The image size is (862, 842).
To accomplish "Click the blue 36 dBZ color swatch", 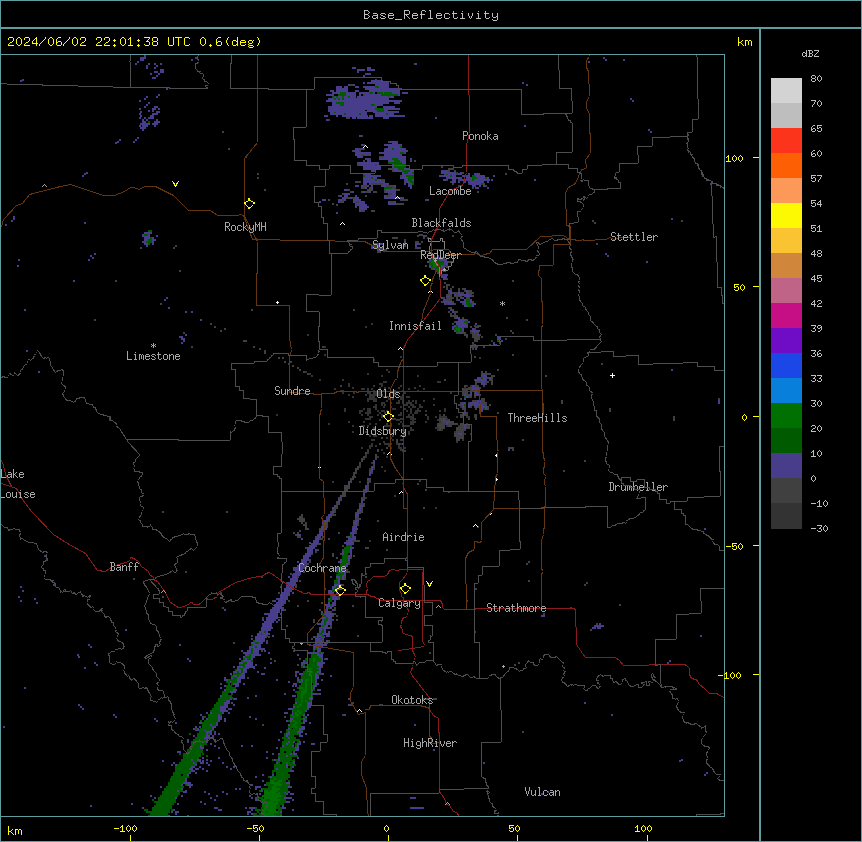I will click(786, 365).
